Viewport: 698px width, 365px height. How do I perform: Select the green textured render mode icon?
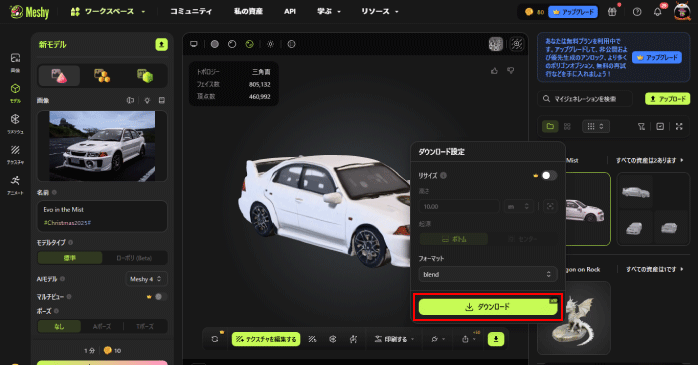coord(249,44)
